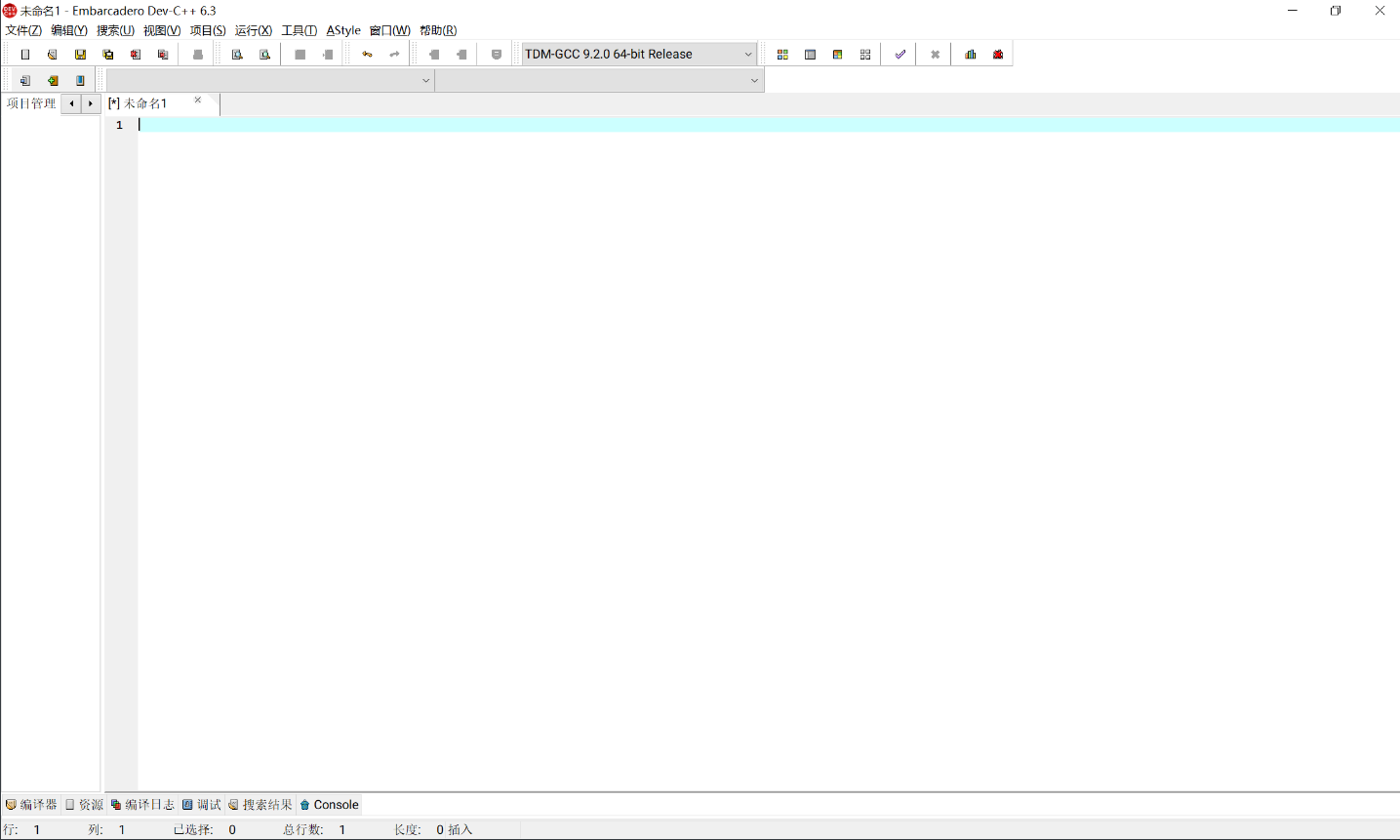Select the 项目管理 project manager tab
The width and height of the screenshot is (1400, 840).
(x=31, y=103)
